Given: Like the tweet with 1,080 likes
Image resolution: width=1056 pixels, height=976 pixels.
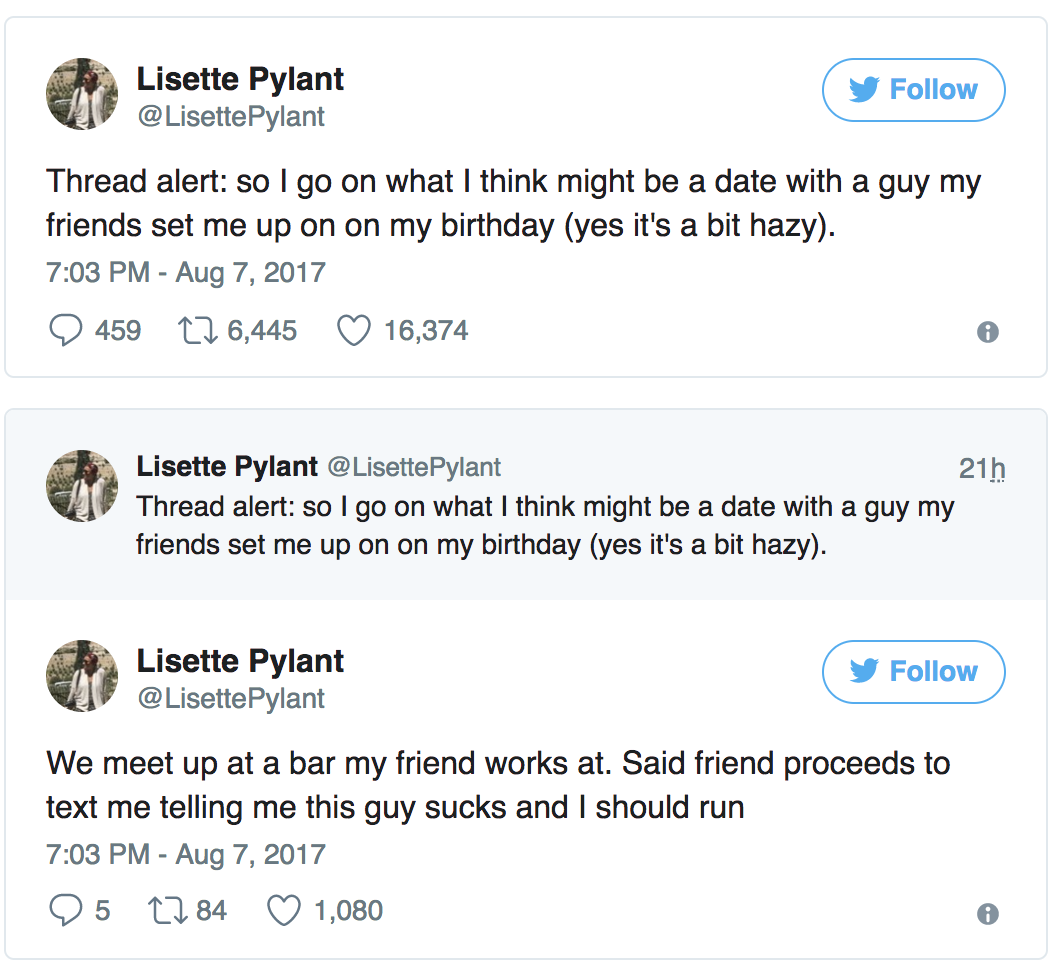Looking at the screenshot, I should click(x=284, y=911).
